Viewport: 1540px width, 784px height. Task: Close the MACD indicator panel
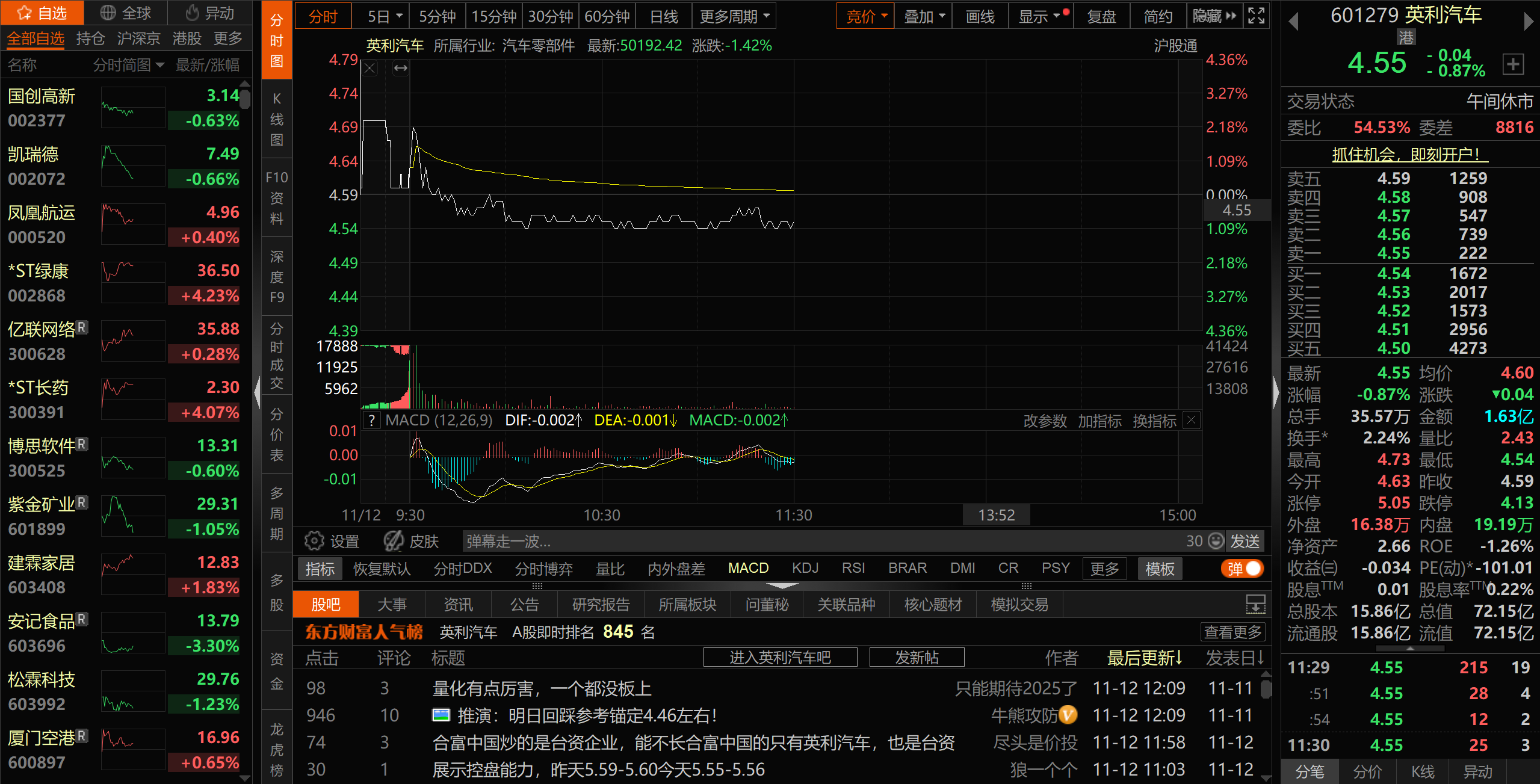[x=1191, y=420]
